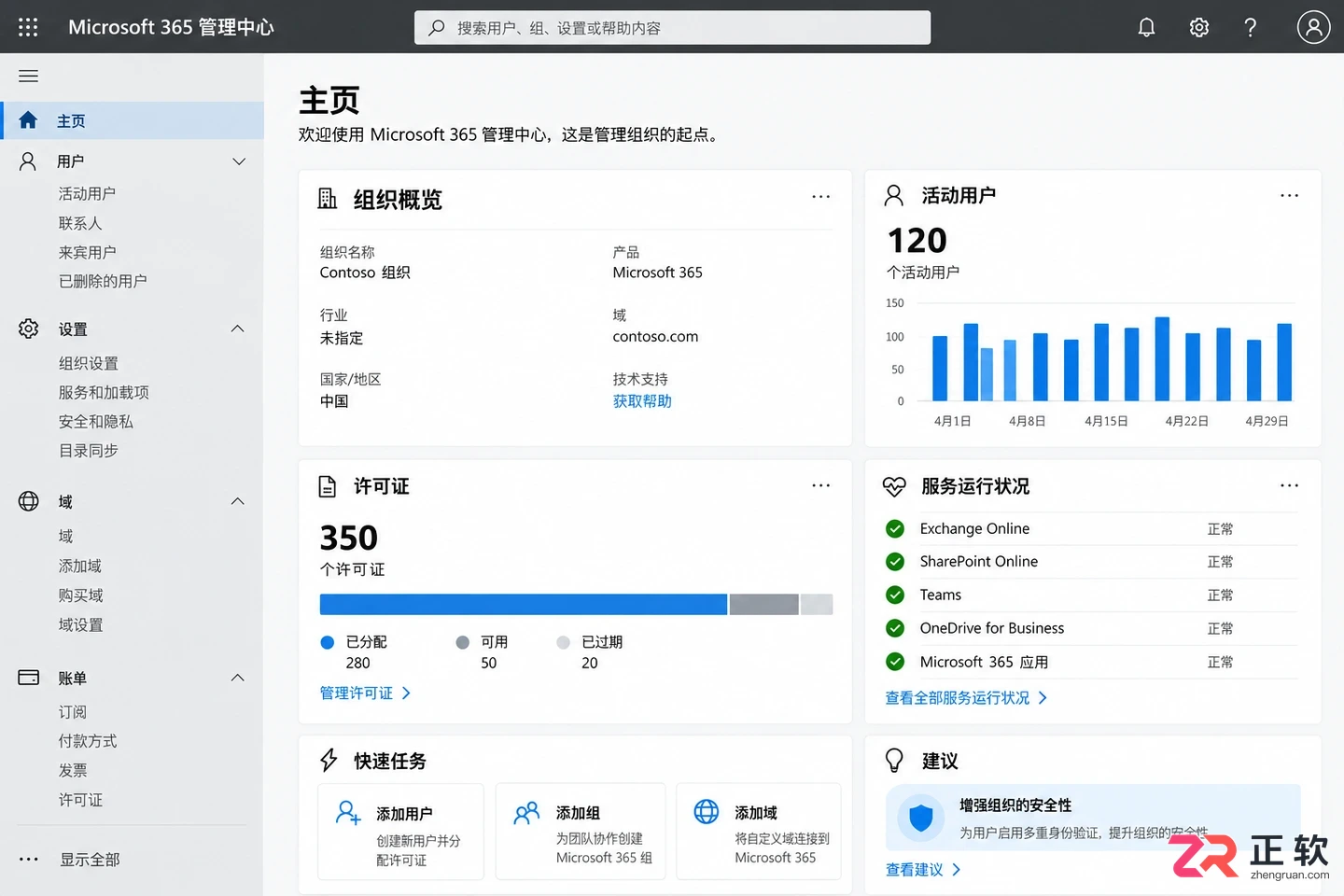The height and width of the screenshot is (896, 1344).
Task: Open notifications bell icon
Action: click(1146, 27)
